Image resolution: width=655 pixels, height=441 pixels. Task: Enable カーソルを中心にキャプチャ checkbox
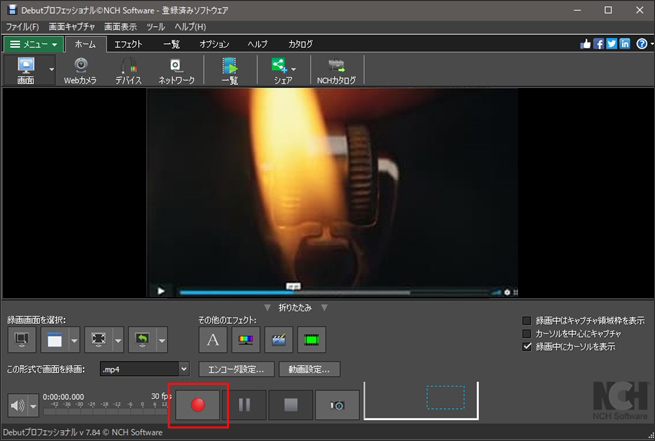[x=527, y=334]
